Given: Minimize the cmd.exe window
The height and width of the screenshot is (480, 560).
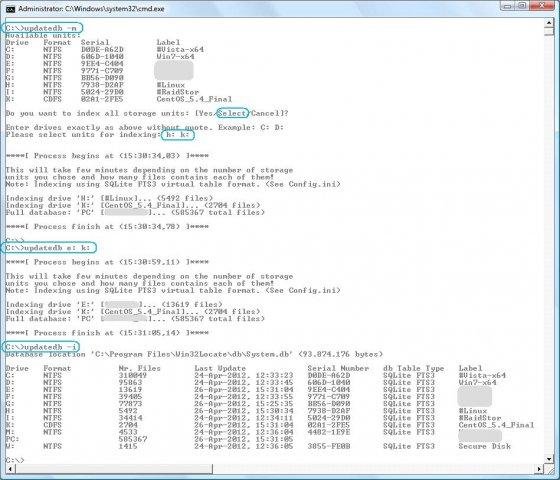Looking at the screenshot, I should click(508, 5).
